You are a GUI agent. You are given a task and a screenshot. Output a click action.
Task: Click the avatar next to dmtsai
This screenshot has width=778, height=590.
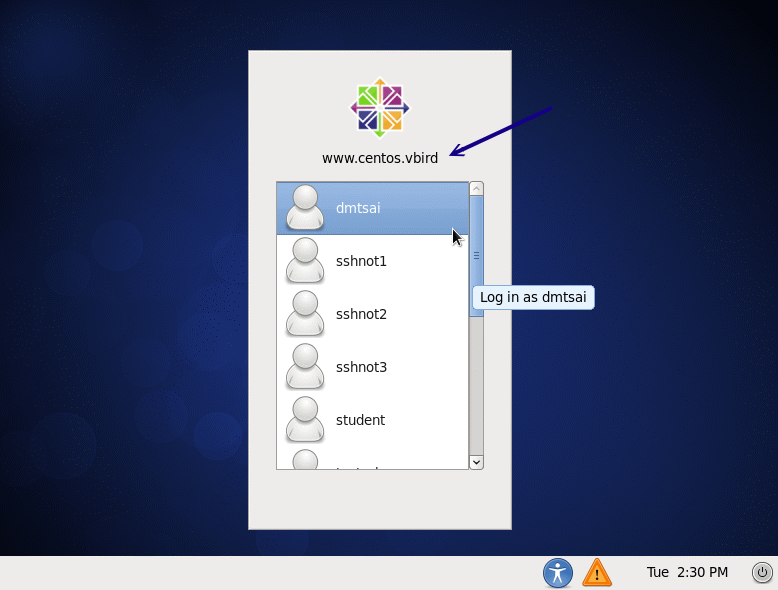pos(305,208)
